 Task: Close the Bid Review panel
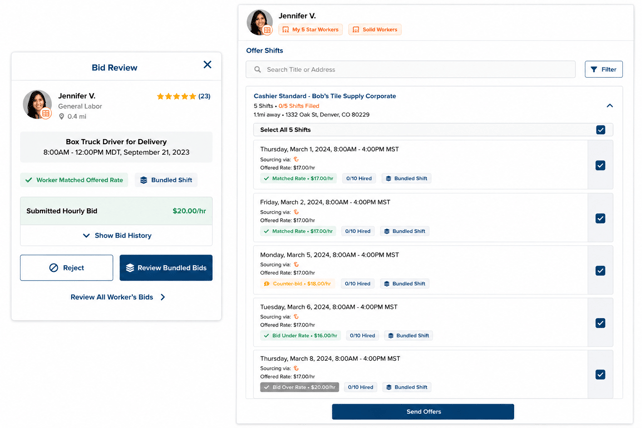(x=208, y=65)
